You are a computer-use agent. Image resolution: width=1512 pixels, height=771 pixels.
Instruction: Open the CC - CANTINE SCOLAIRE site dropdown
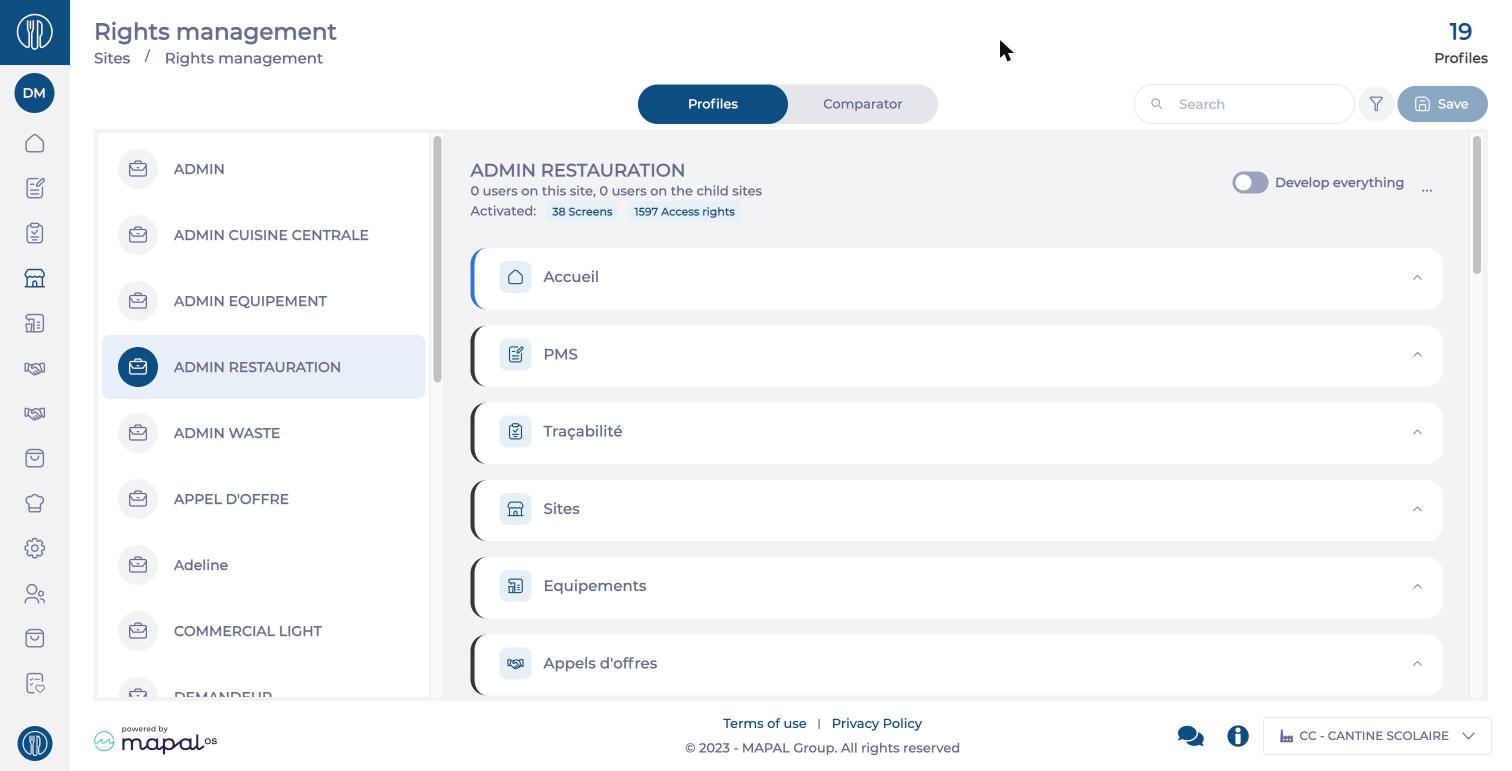pyautogui.click(x=1377, y=736)
